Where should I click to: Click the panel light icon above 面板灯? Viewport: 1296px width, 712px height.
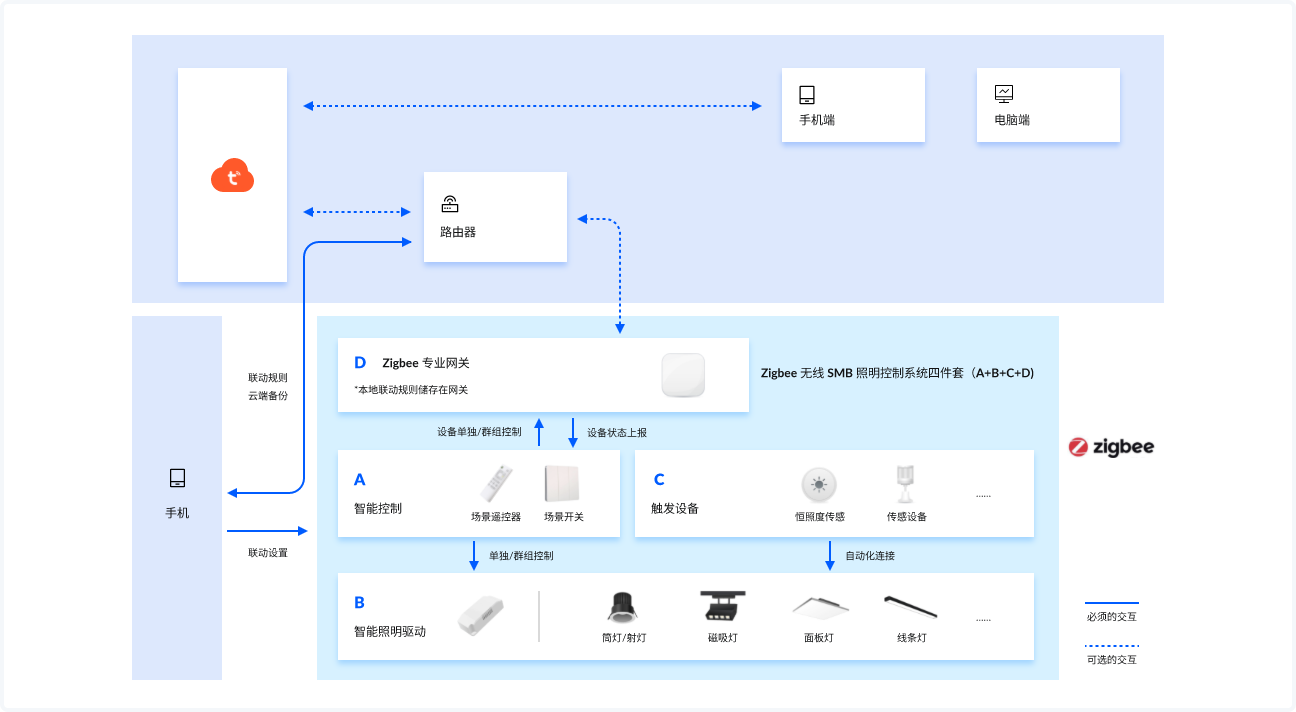[818, 606]
